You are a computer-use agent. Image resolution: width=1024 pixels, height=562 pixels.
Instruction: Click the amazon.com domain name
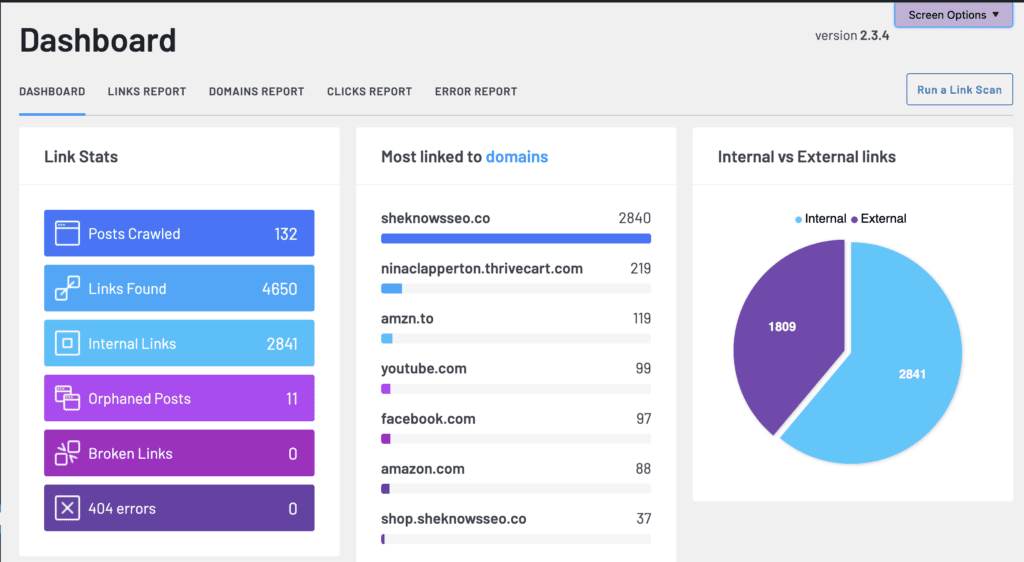pos(423,469)
